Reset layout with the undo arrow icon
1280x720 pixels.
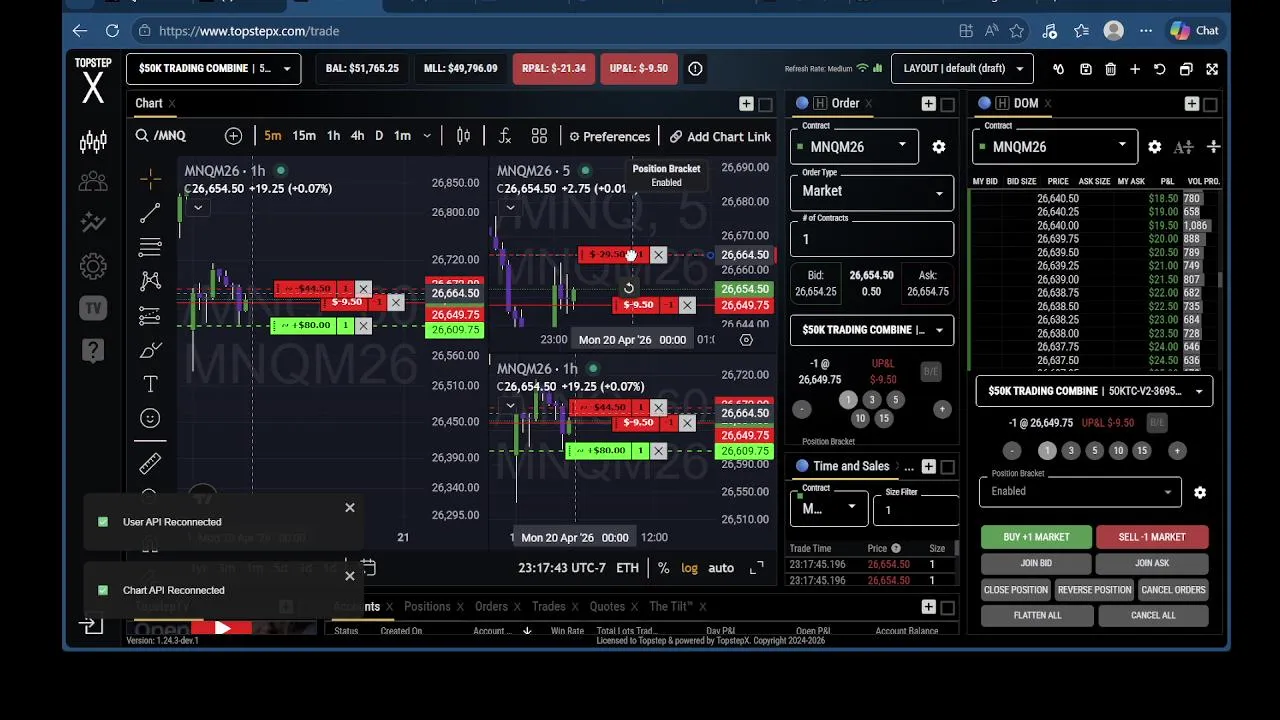1160,69
